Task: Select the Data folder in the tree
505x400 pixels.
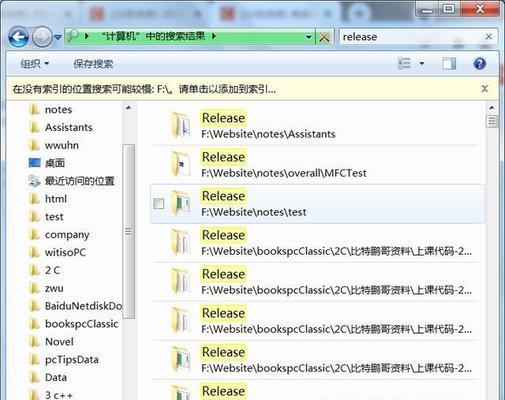Action: coord(56,377)
